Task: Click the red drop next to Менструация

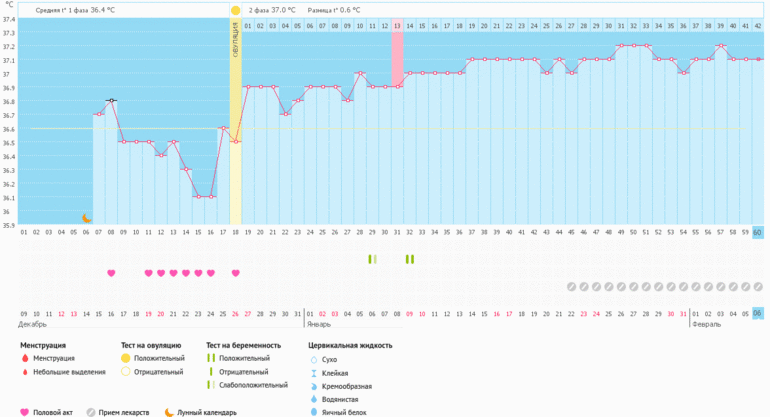Action: coord(24,358)
